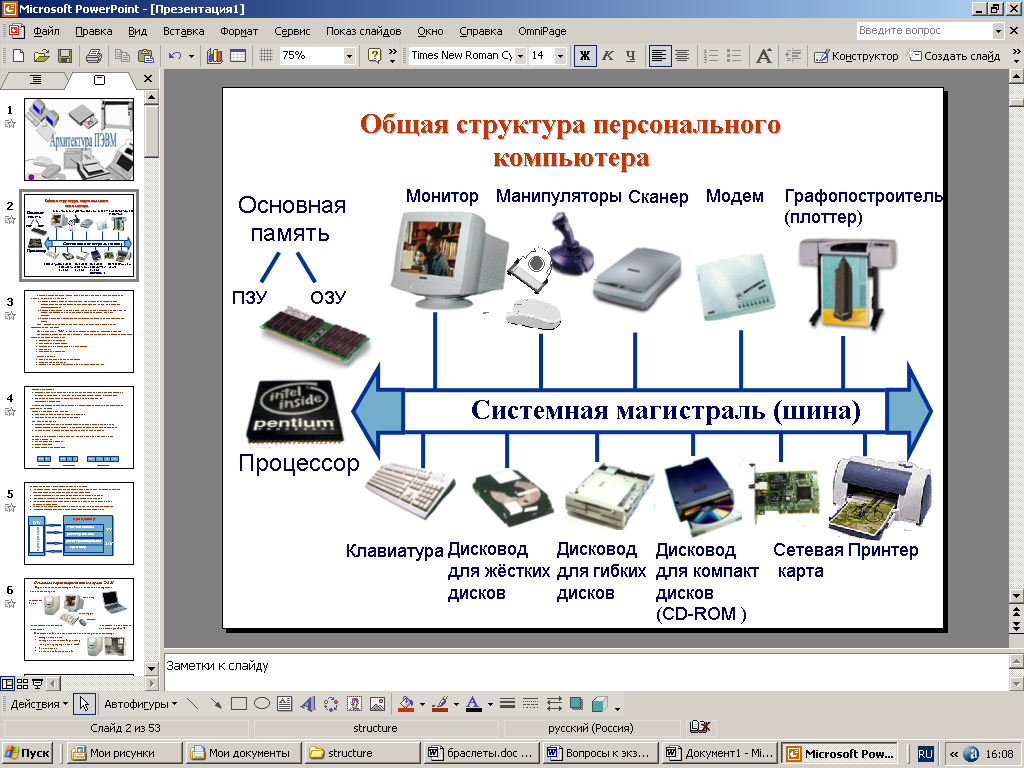This screenshot has width=1024, height=768.
Task: Toggle bulleted list formatting
Action: tap(734, 56)
